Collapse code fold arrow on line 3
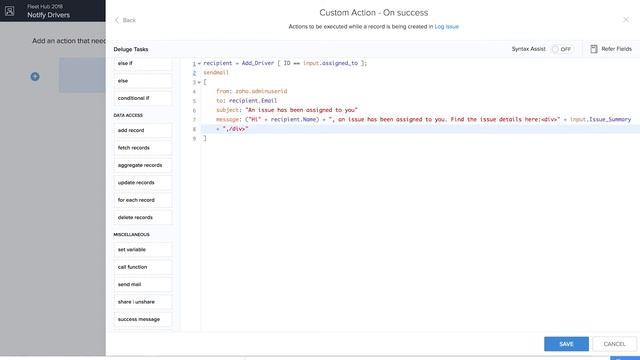Image resolution: width=640 pixels, height=360 pixels. click(x=199, y=82)
